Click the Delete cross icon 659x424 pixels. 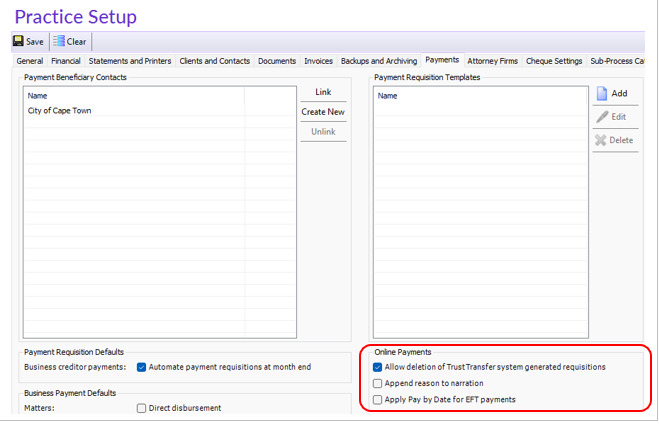pos(601,140)
